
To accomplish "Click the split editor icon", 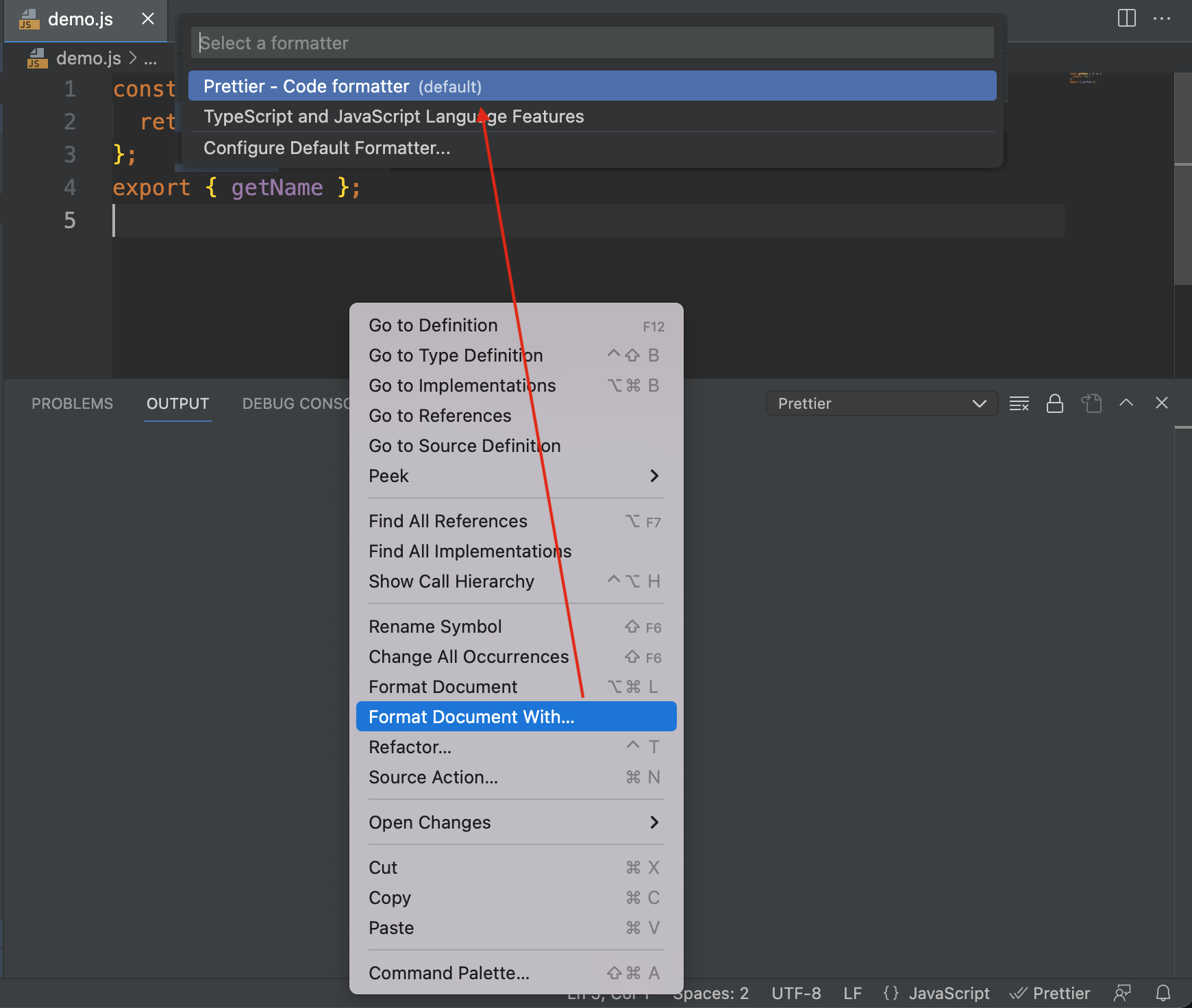I will pyautogui.click(x=1127, y=18).
